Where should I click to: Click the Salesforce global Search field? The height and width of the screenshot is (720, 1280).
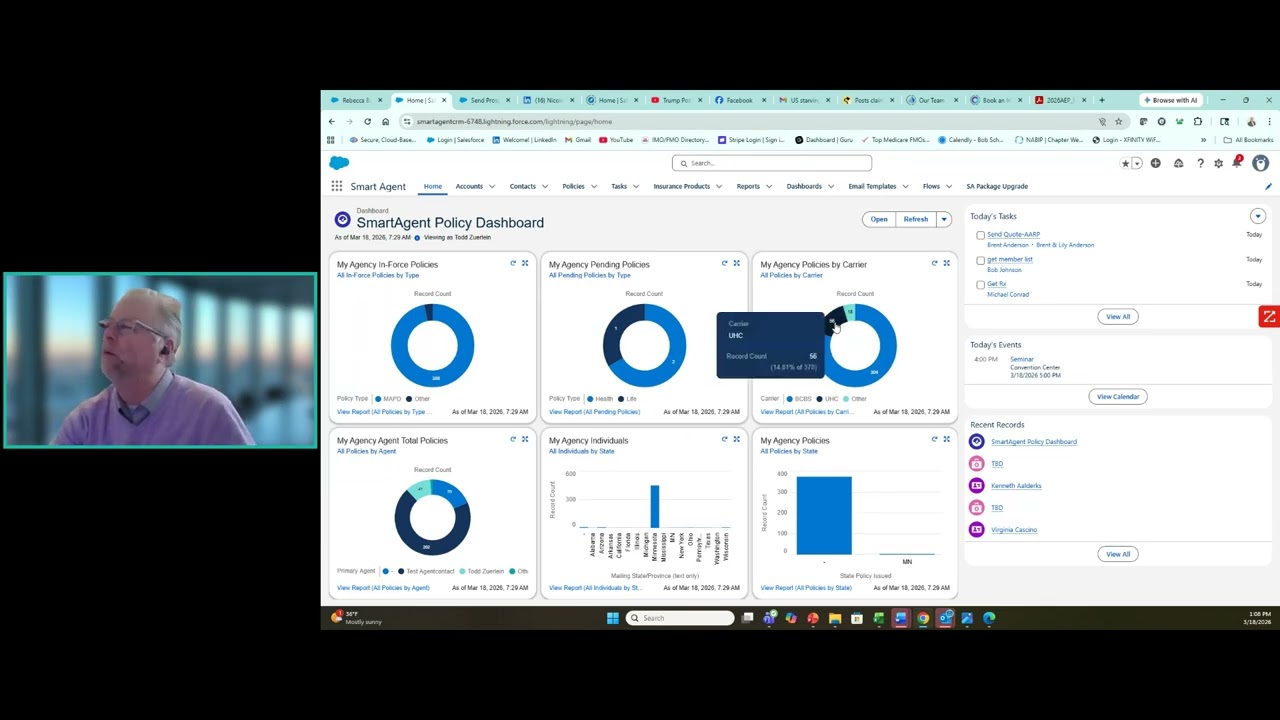[771, 163]
